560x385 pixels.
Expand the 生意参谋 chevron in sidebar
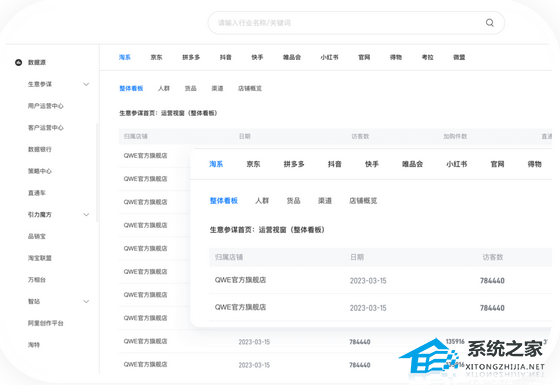(86, 84)
